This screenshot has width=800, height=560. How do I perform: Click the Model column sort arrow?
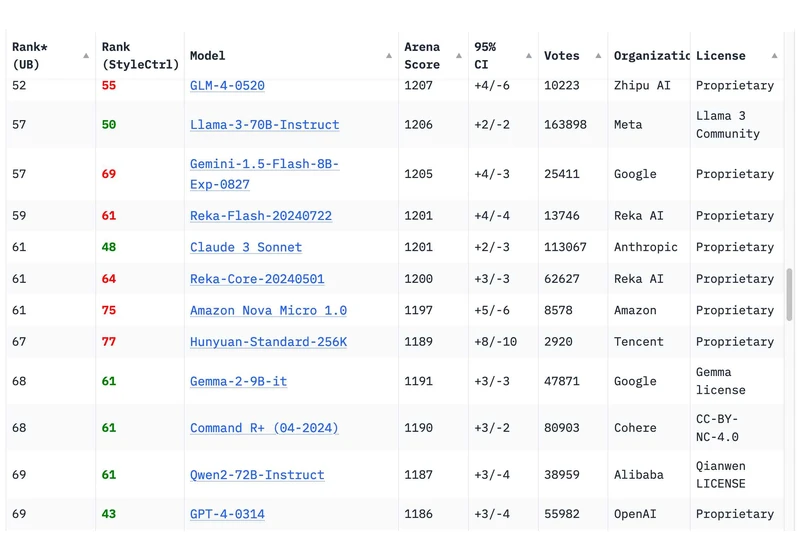[x=389, y=56]
